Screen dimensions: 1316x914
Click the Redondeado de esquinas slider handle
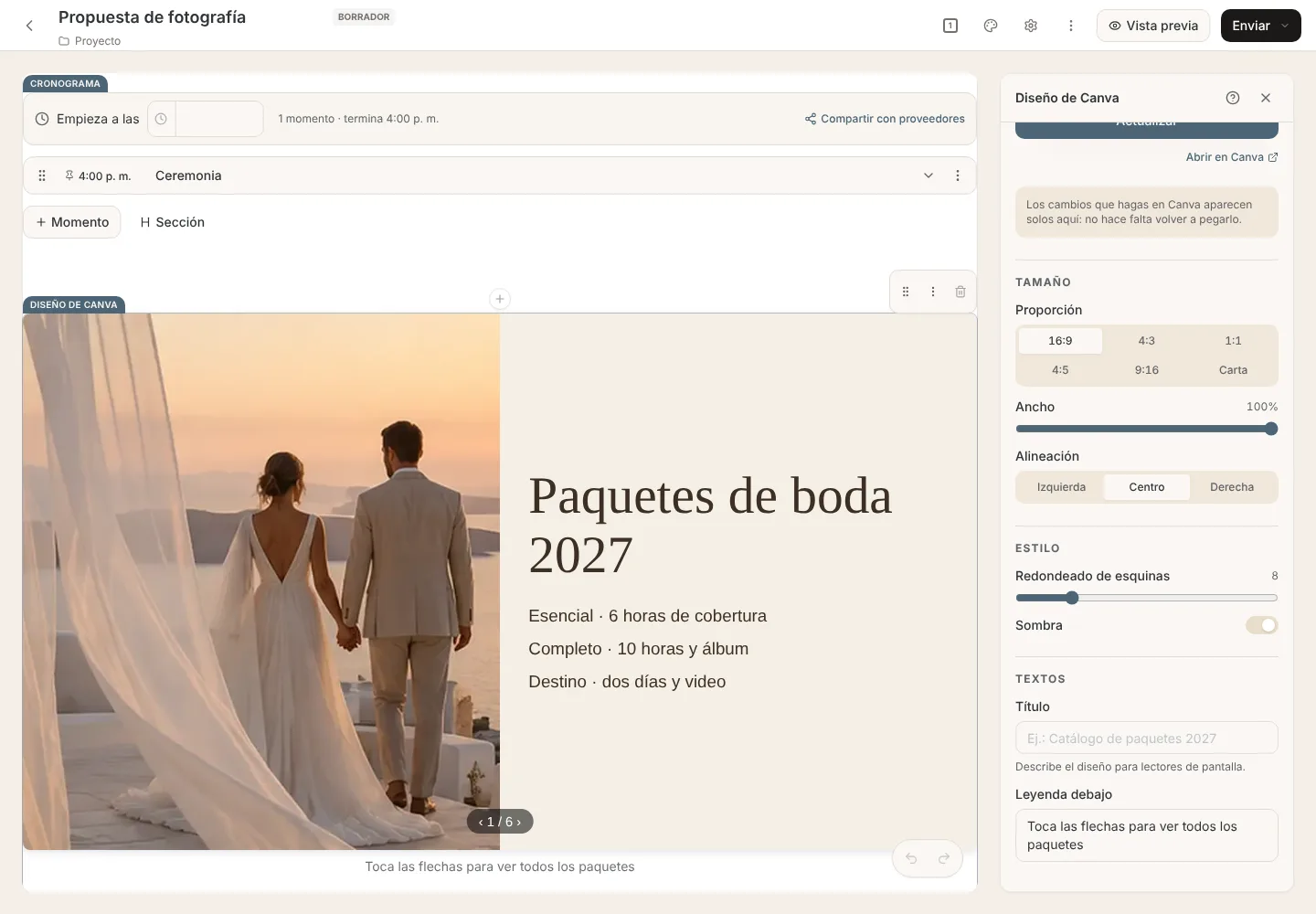(1072, 598)
